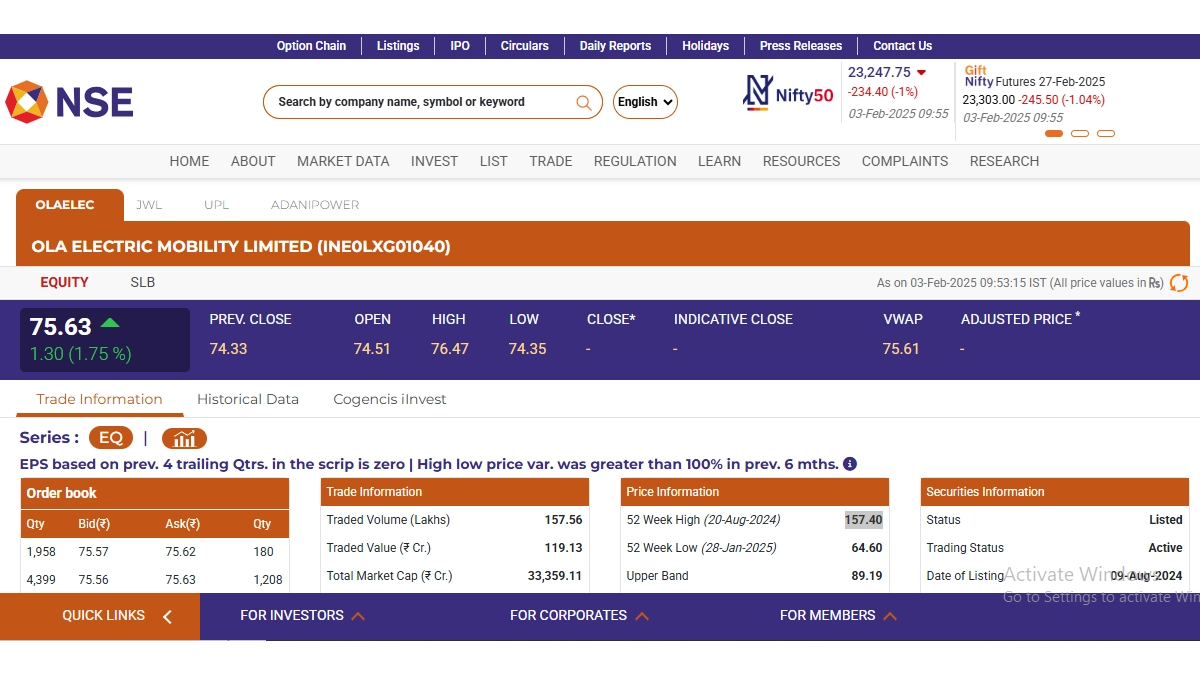
Task: Click the company search input field
Action: pos(420,102)
